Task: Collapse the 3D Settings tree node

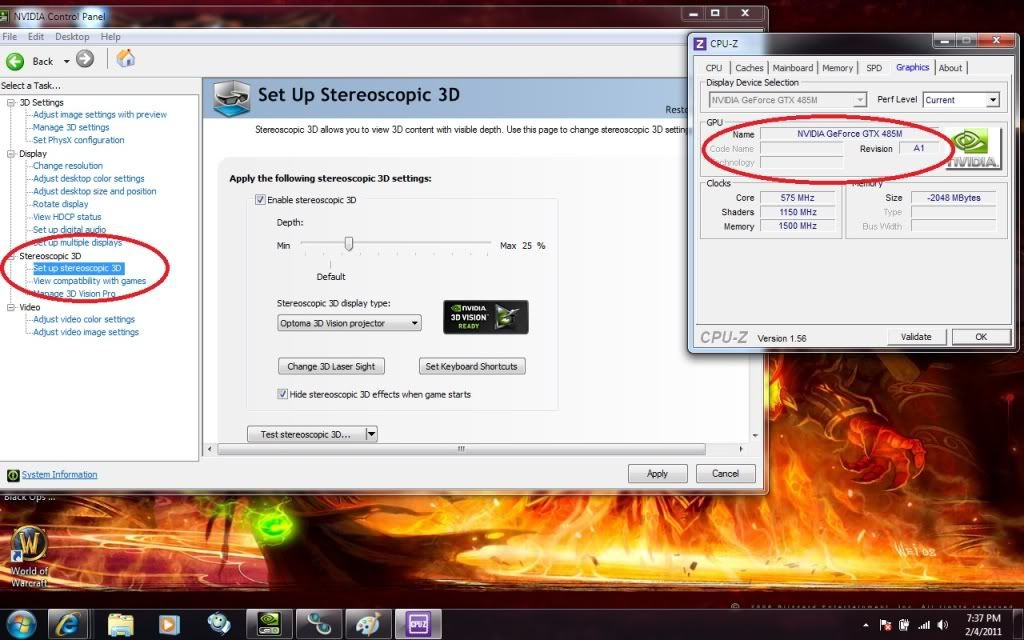Action: coord(10,103)
